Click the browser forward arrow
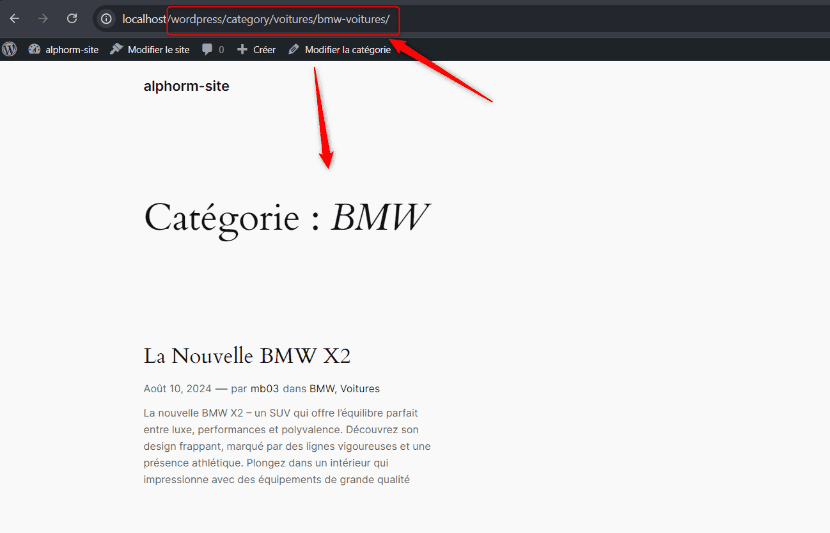This screenshot has height=533, width=830. 43,19
